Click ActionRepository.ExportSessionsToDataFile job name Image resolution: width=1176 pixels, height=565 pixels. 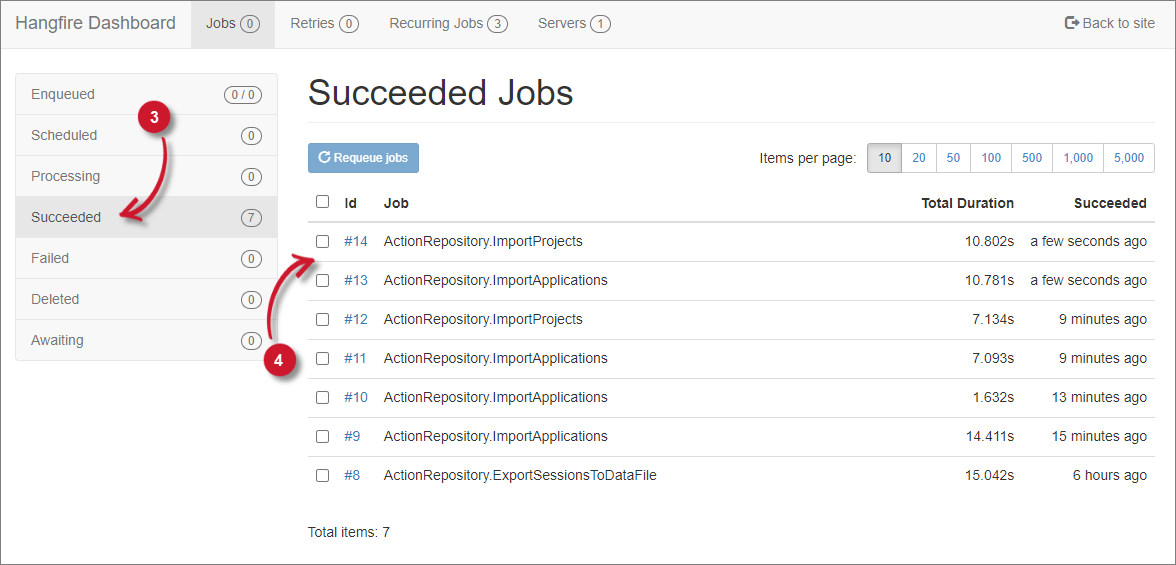point(520,476)
